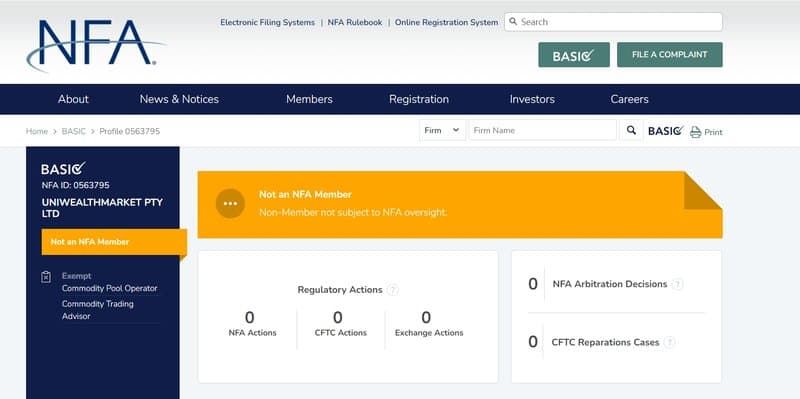Screen dimensions: 800x399
Task: Click Non-Member not subject to NFA oversight text
Action: click(x=353, y=212)
